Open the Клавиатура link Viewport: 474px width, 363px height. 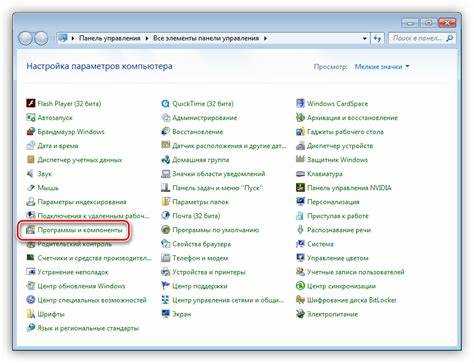click(324, 174)
